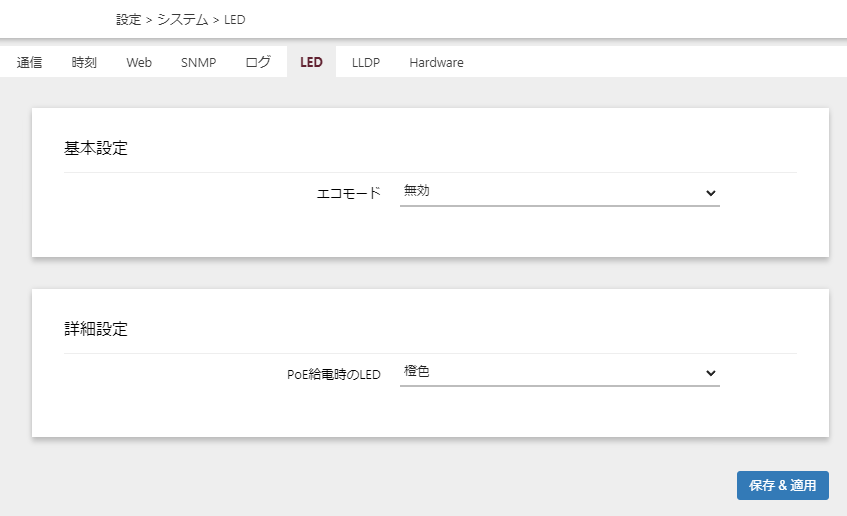Select the active LED tab

[x=311, y=62]
